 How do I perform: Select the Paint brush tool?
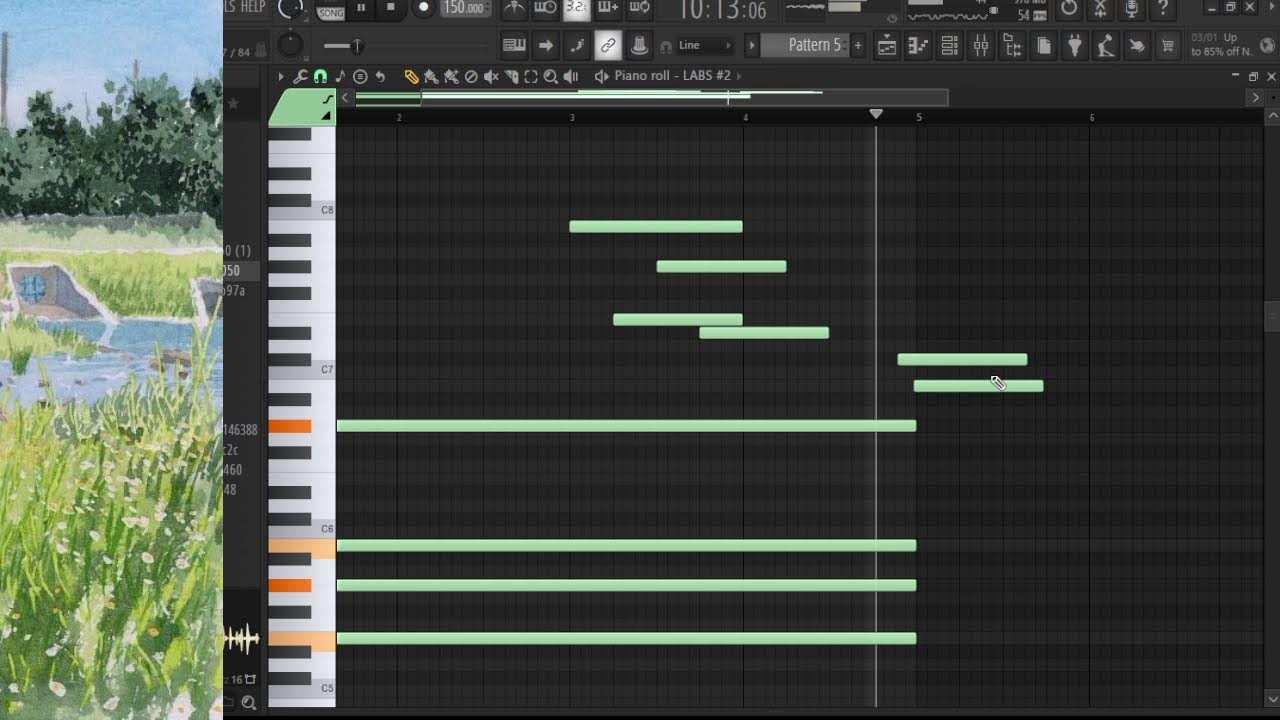tap(431, 76)
